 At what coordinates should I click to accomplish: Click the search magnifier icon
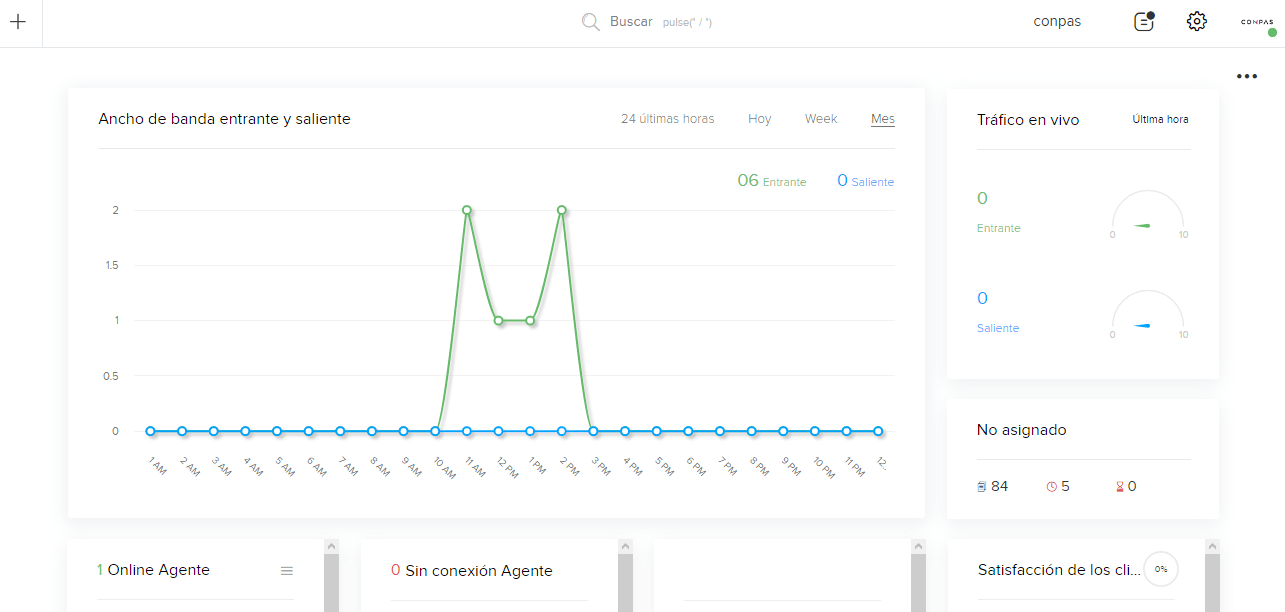pyautogui.click(x=590, y=22)
